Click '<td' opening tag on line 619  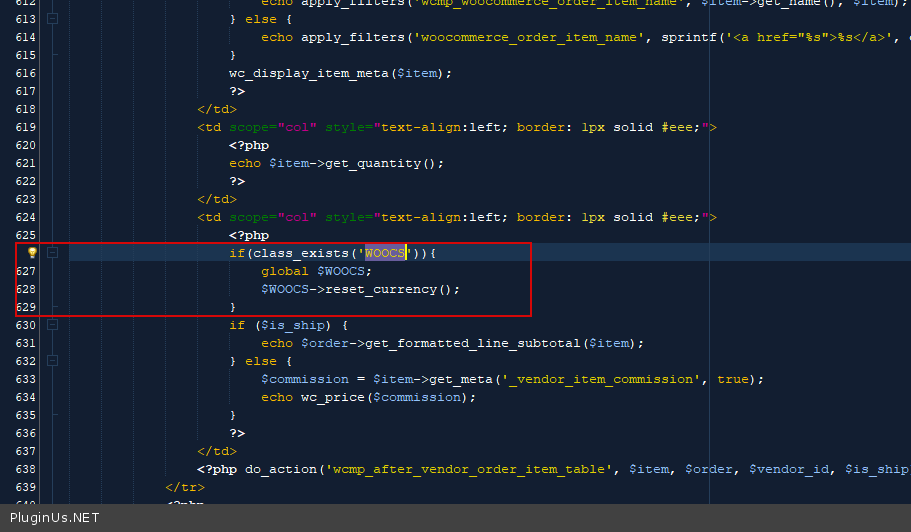click(x=209, y=127)
